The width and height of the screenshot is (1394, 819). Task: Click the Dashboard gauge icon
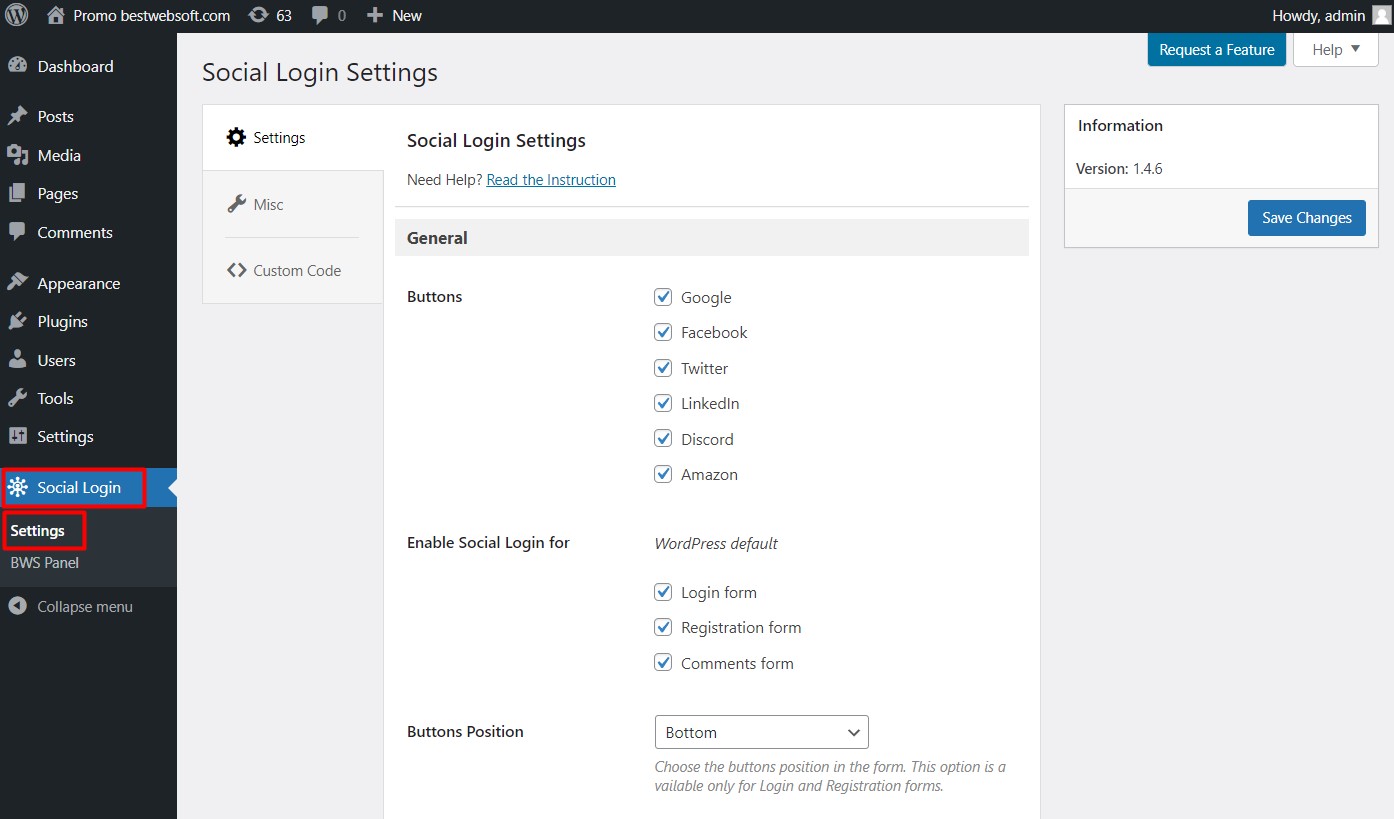[x=17, y=66]
